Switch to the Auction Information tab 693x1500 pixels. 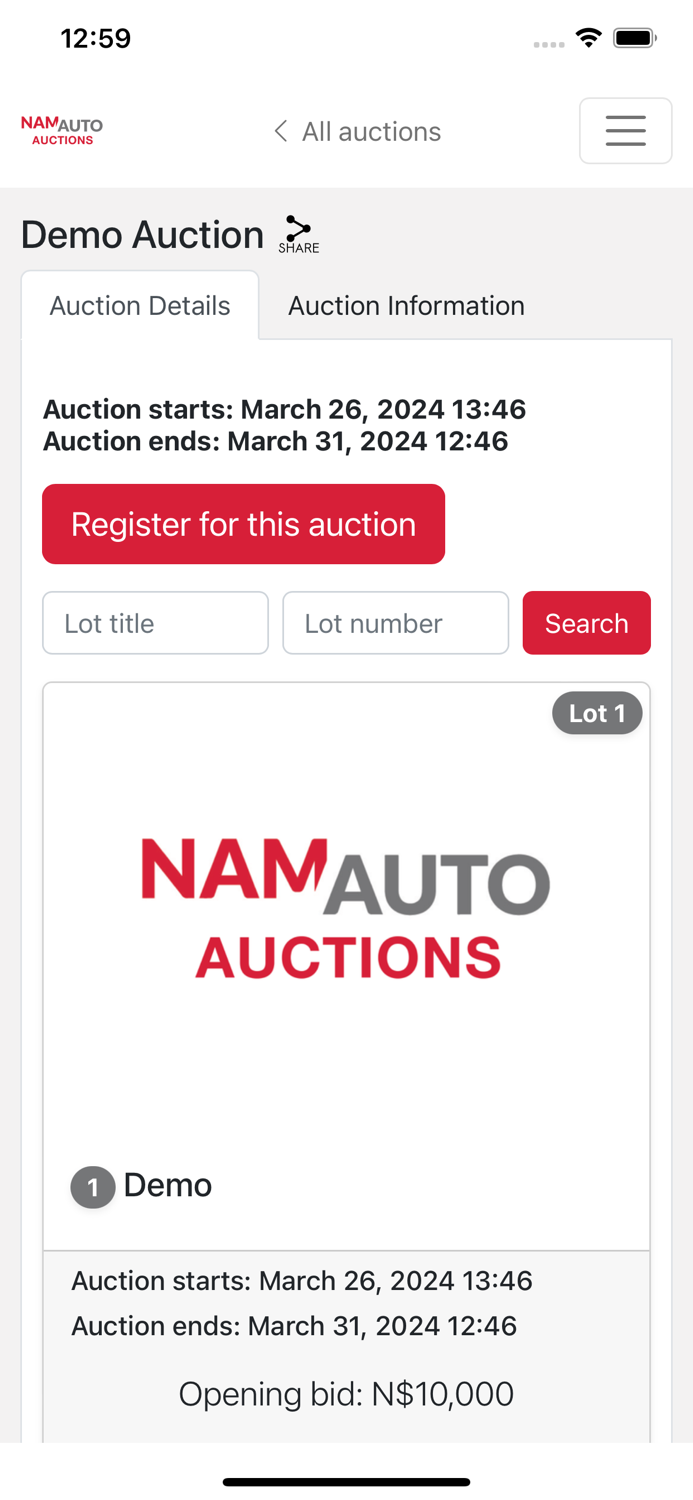click(x=406, y=305)
